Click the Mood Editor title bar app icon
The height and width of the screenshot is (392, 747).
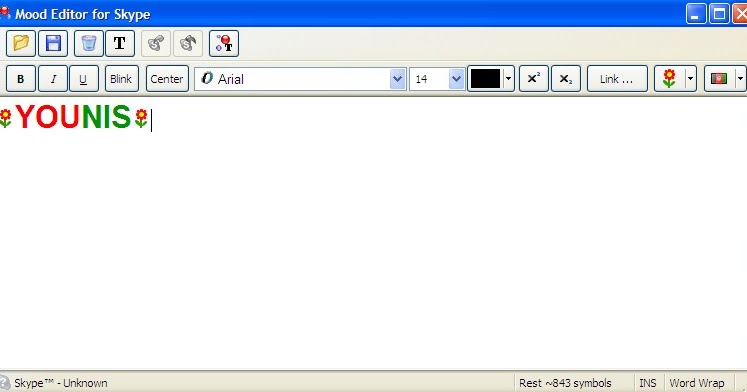pos(5,12)
